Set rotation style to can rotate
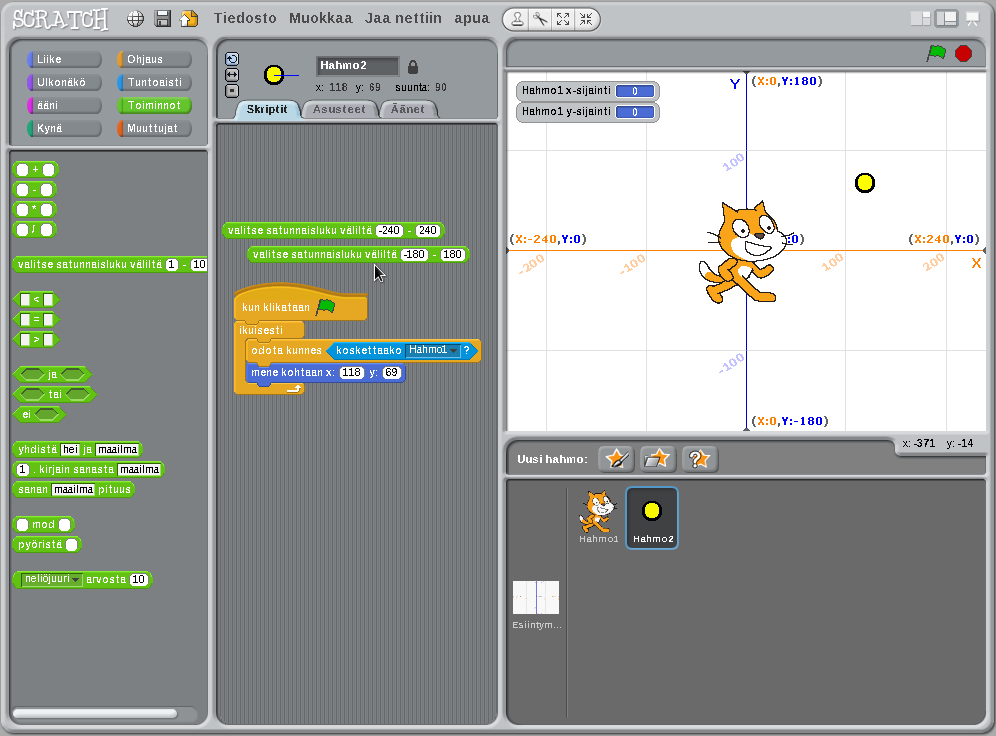Viewport: 996px width, 736px height. [232, 59]
